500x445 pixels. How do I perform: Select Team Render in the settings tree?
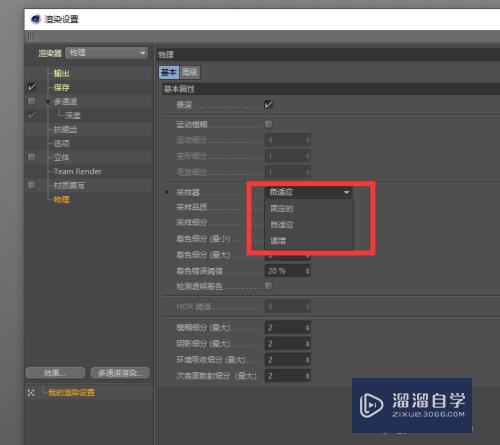click(77, 171)
